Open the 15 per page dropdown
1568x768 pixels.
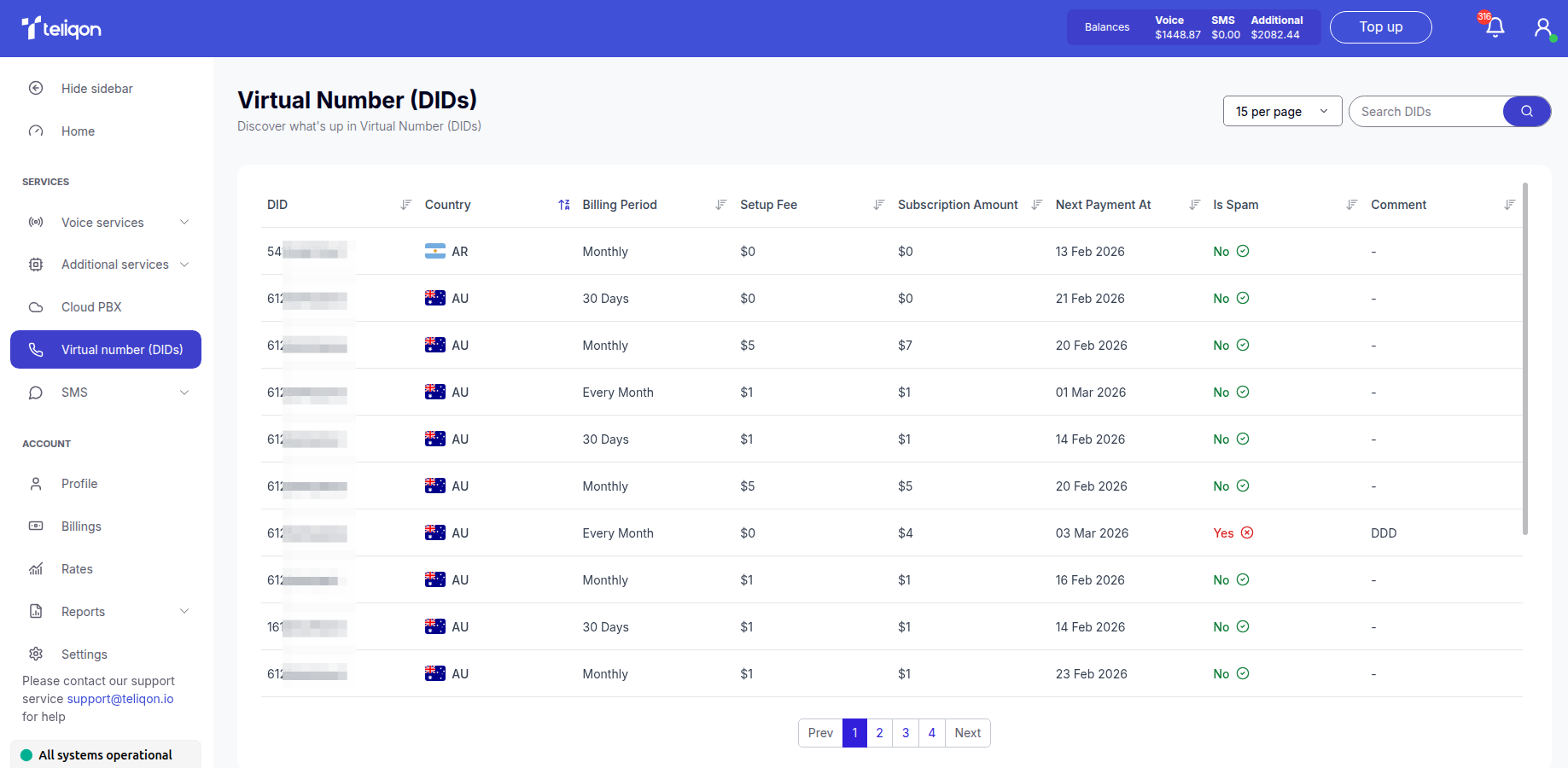(1282, 112)
